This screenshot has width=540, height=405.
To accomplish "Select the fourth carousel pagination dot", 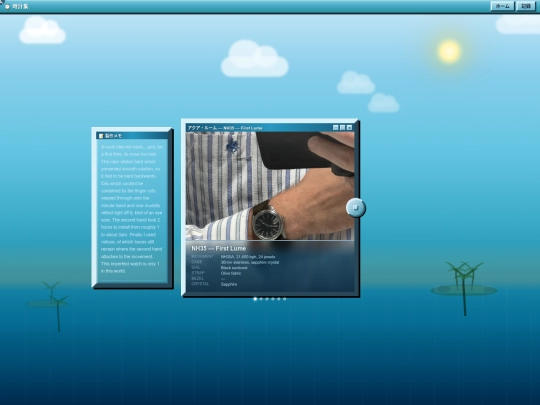I will point(273,299).
